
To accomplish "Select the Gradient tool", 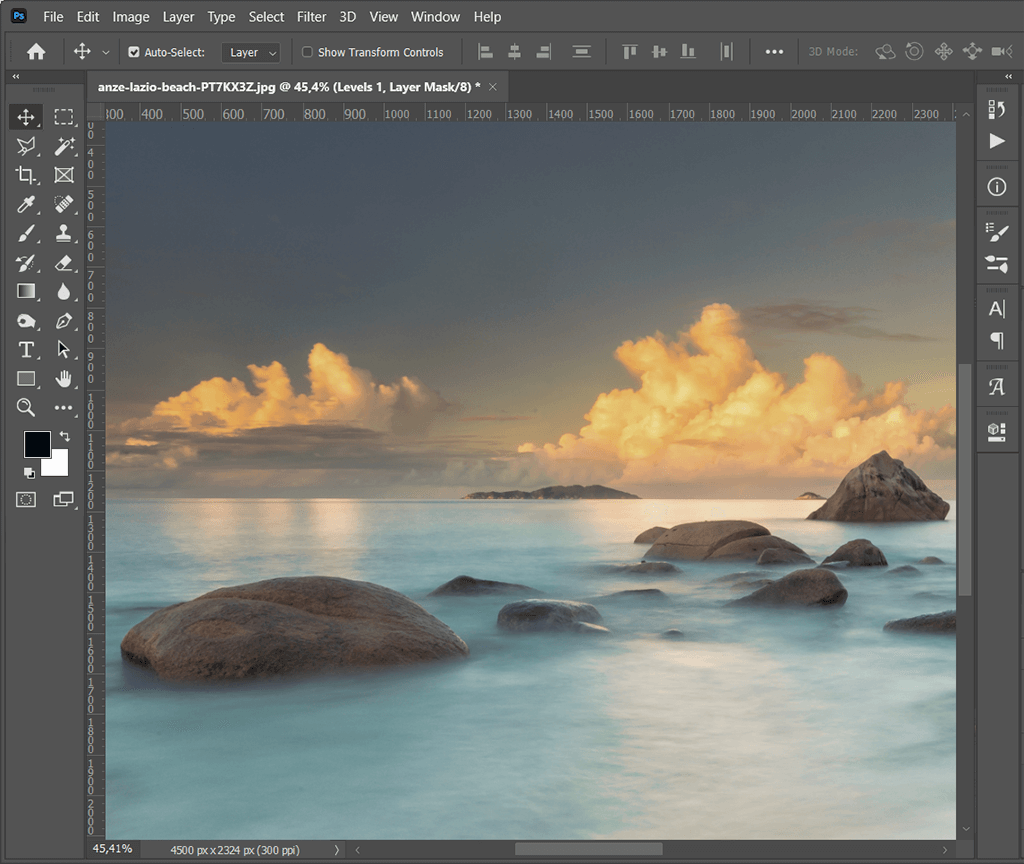I will pos(25,291).
